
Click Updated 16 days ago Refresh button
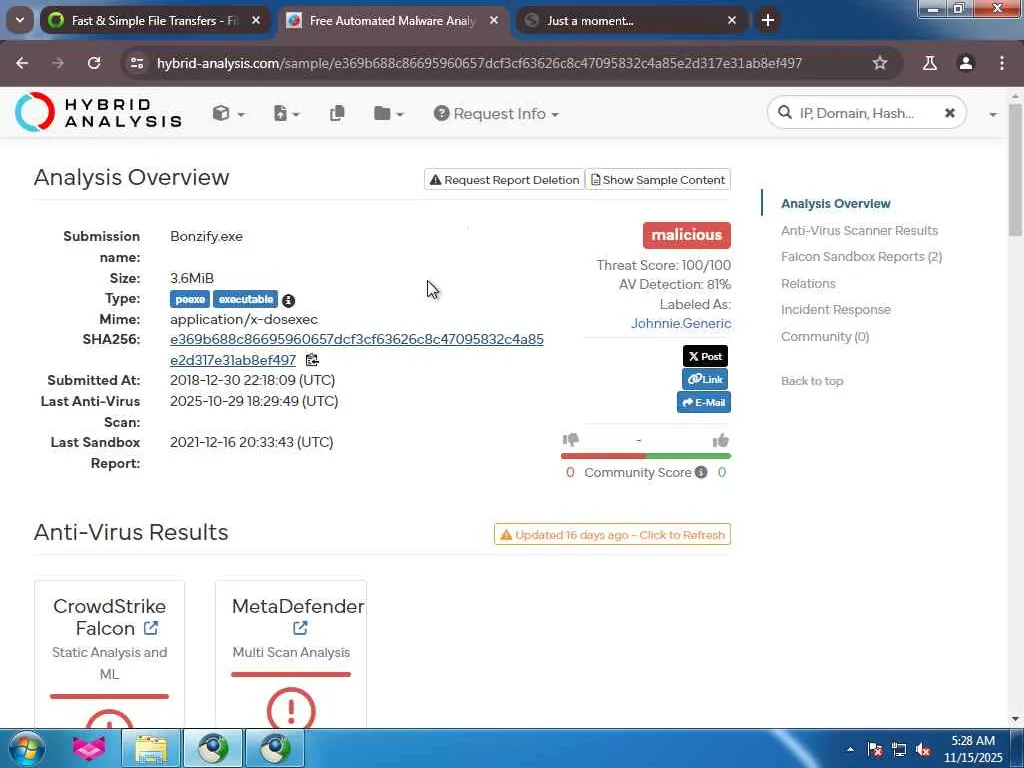612,535
